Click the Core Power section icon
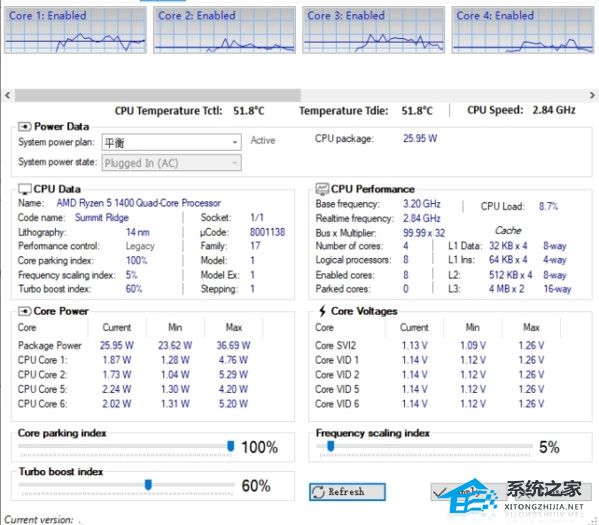Screen dimensions: 599x525 [x=25, y=311]
